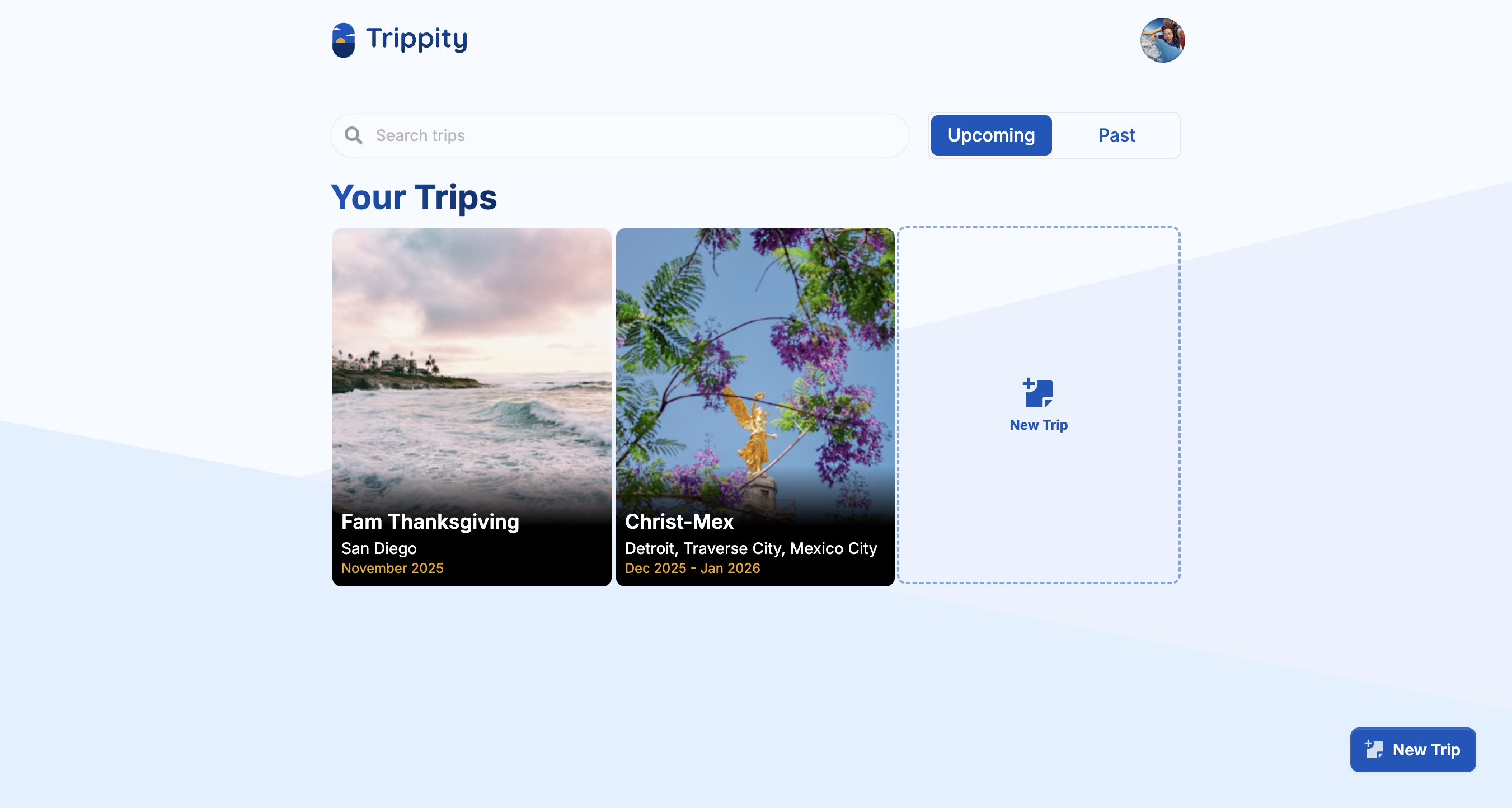Click the logo icon next to the Trippity wordmark
Viewport: 1512px width, 808px height.
[x=344, y=39]
